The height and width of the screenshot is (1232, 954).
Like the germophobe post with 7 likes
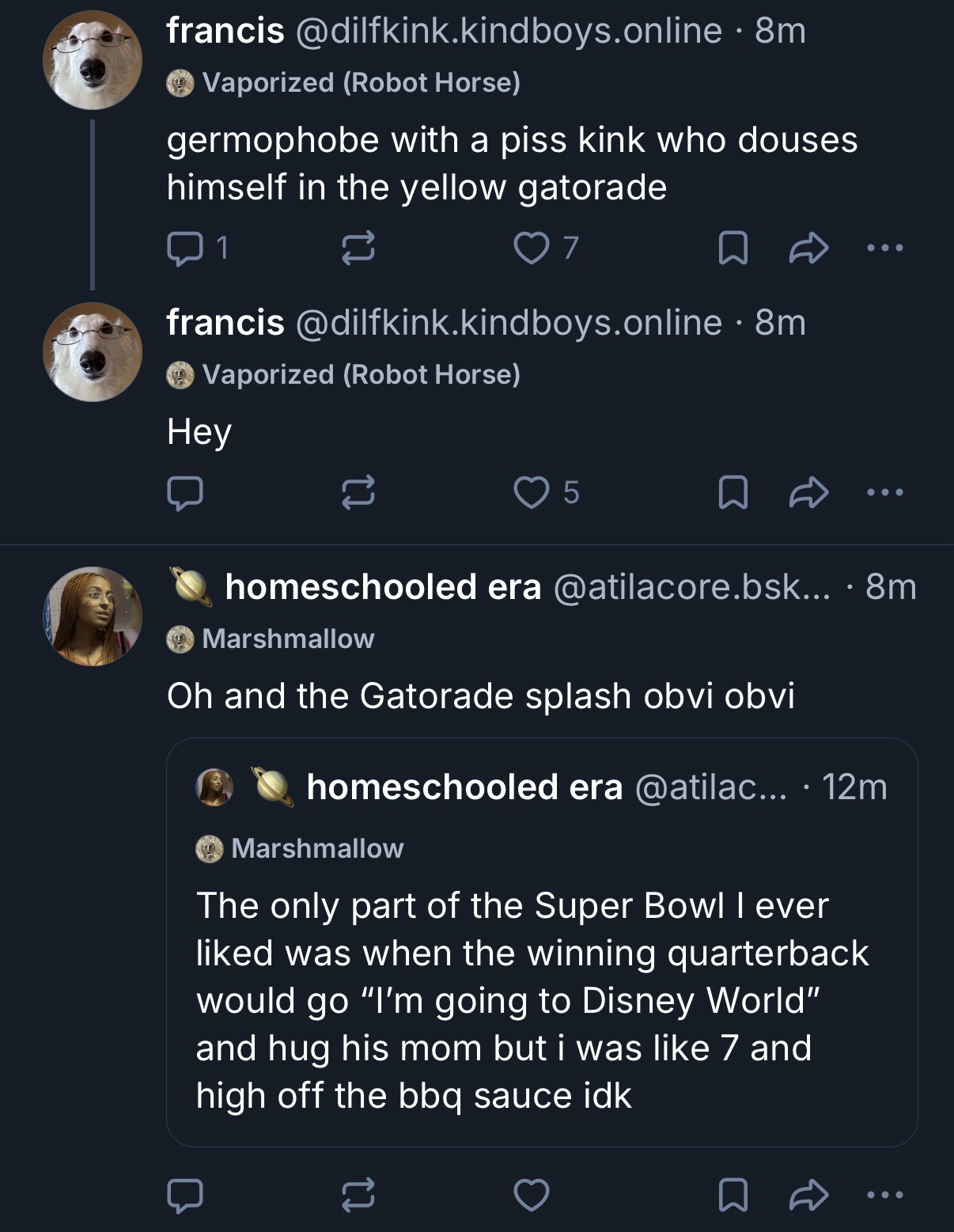coord(531,249)
